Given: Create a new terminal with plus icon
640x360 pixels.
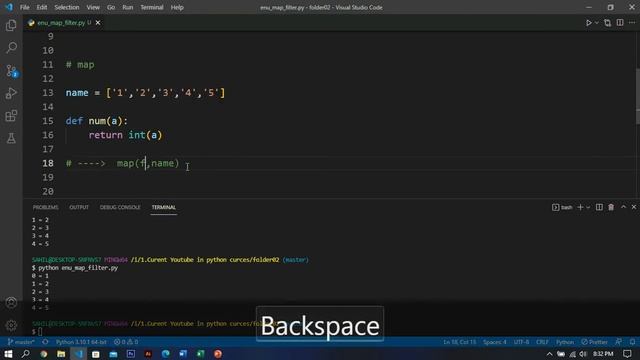Looking at the screenshot, I should pos(580,207).
